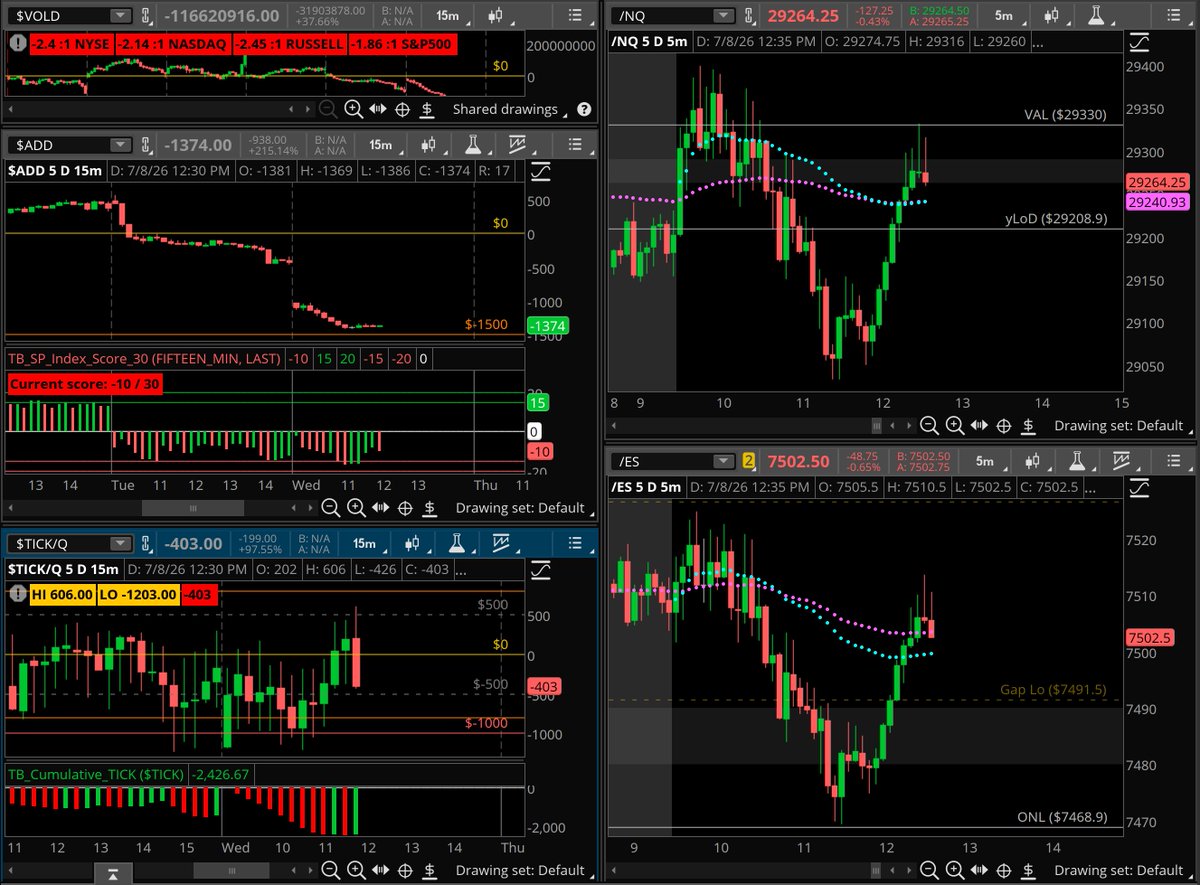The image size is (1200, 885).
Task: Toggle price axis scale button on $TICK/Q chart
Action: coord(540,569)
